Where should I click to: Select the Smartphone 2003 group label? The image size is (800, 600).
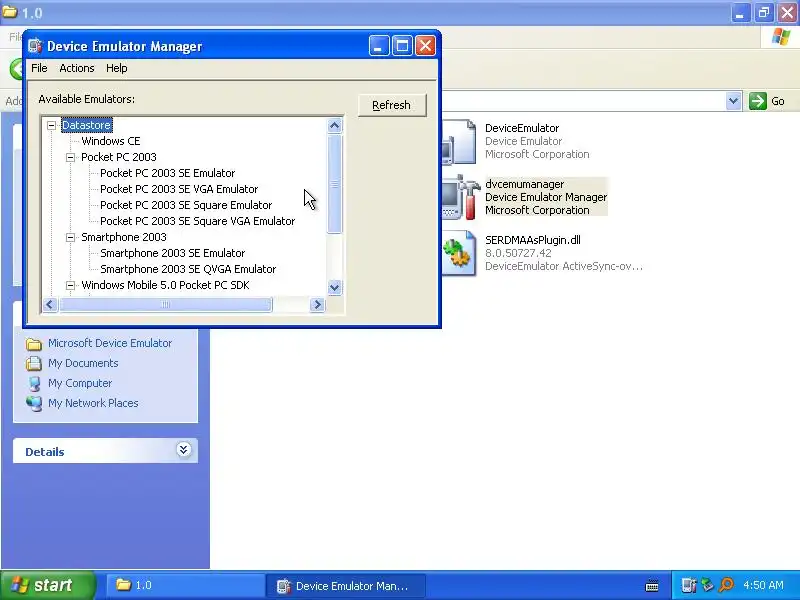point(124,237)
